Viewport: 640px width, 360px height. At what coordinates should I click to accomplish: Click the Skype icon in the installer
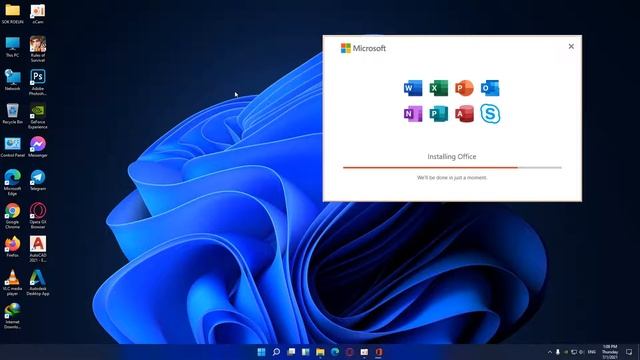(490, 114)
